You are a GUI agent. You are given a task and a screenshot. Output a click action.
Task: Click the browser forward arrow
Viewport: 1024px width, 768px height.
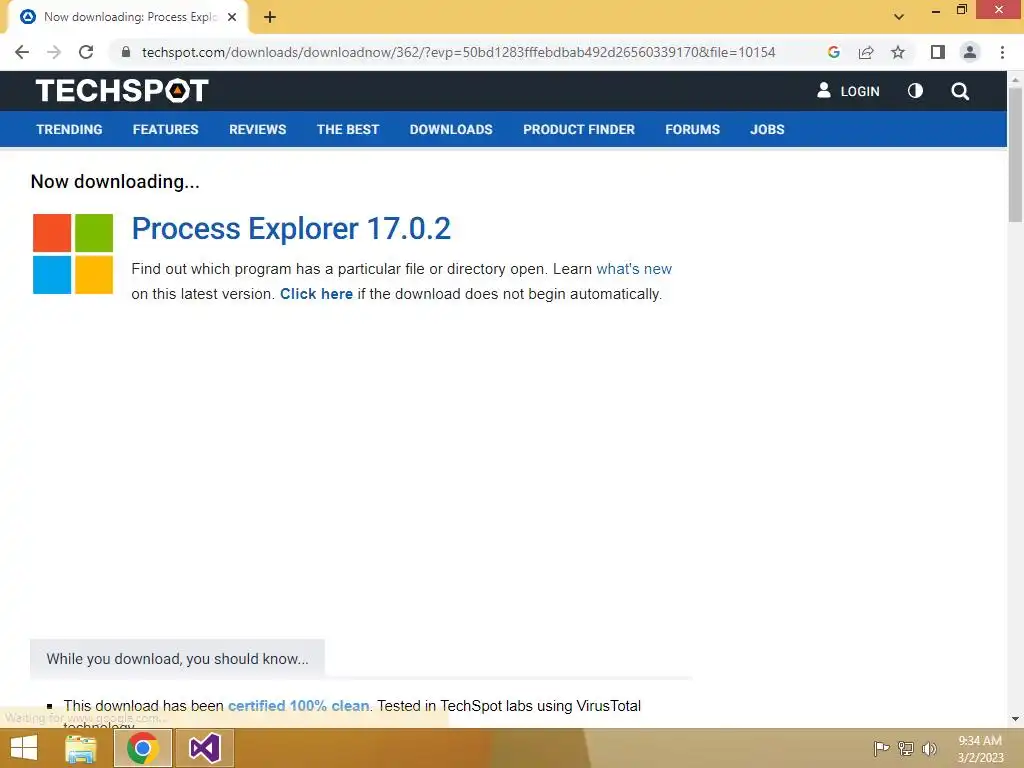tap(54, 52)
